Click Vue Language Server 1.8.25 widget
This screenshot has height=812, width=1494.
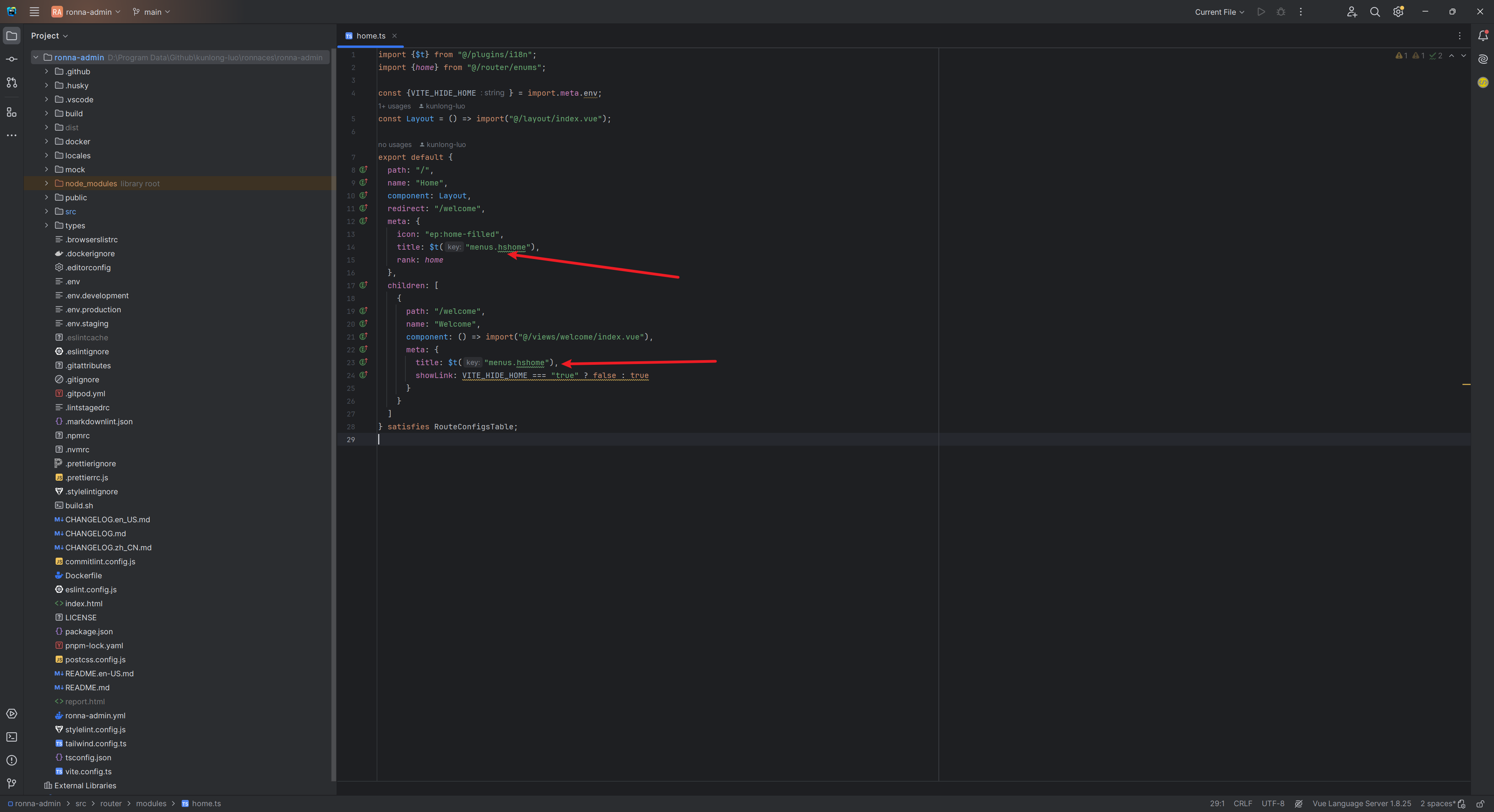[1362, 803]
